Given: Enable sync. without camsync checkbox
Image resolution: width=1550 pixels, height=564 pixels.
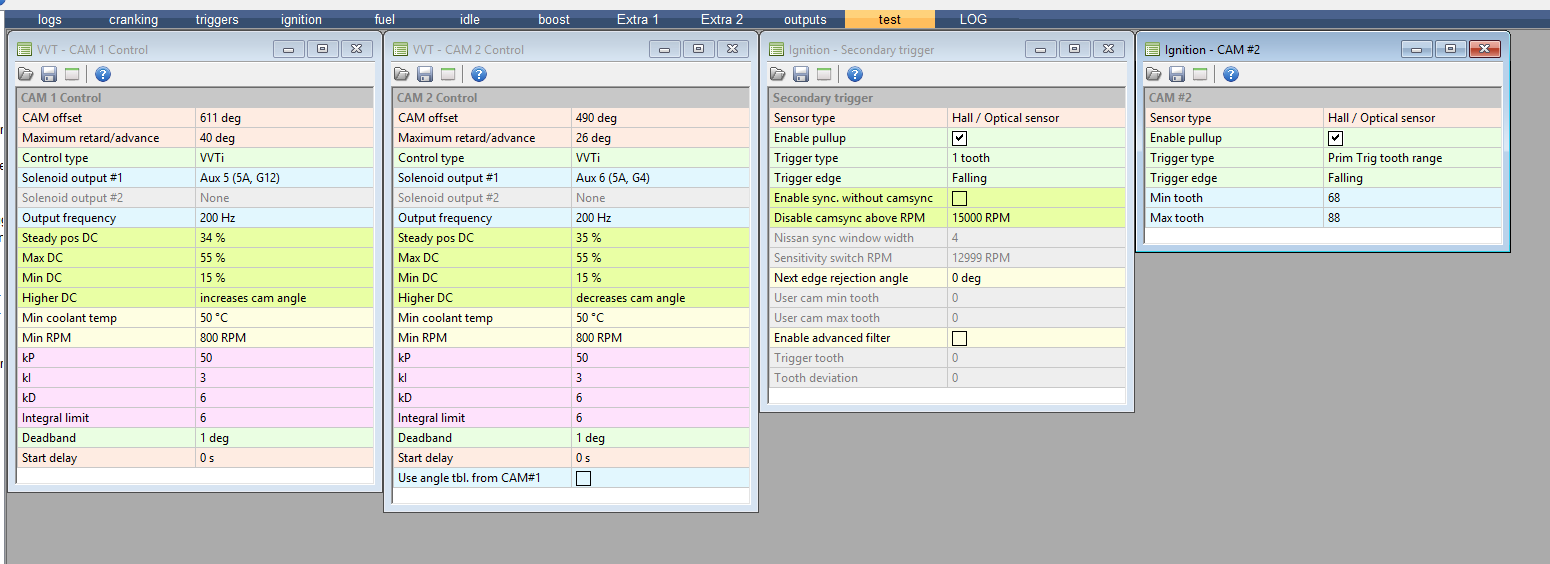Looking at the screenshot, I should (x=959, y=198).
